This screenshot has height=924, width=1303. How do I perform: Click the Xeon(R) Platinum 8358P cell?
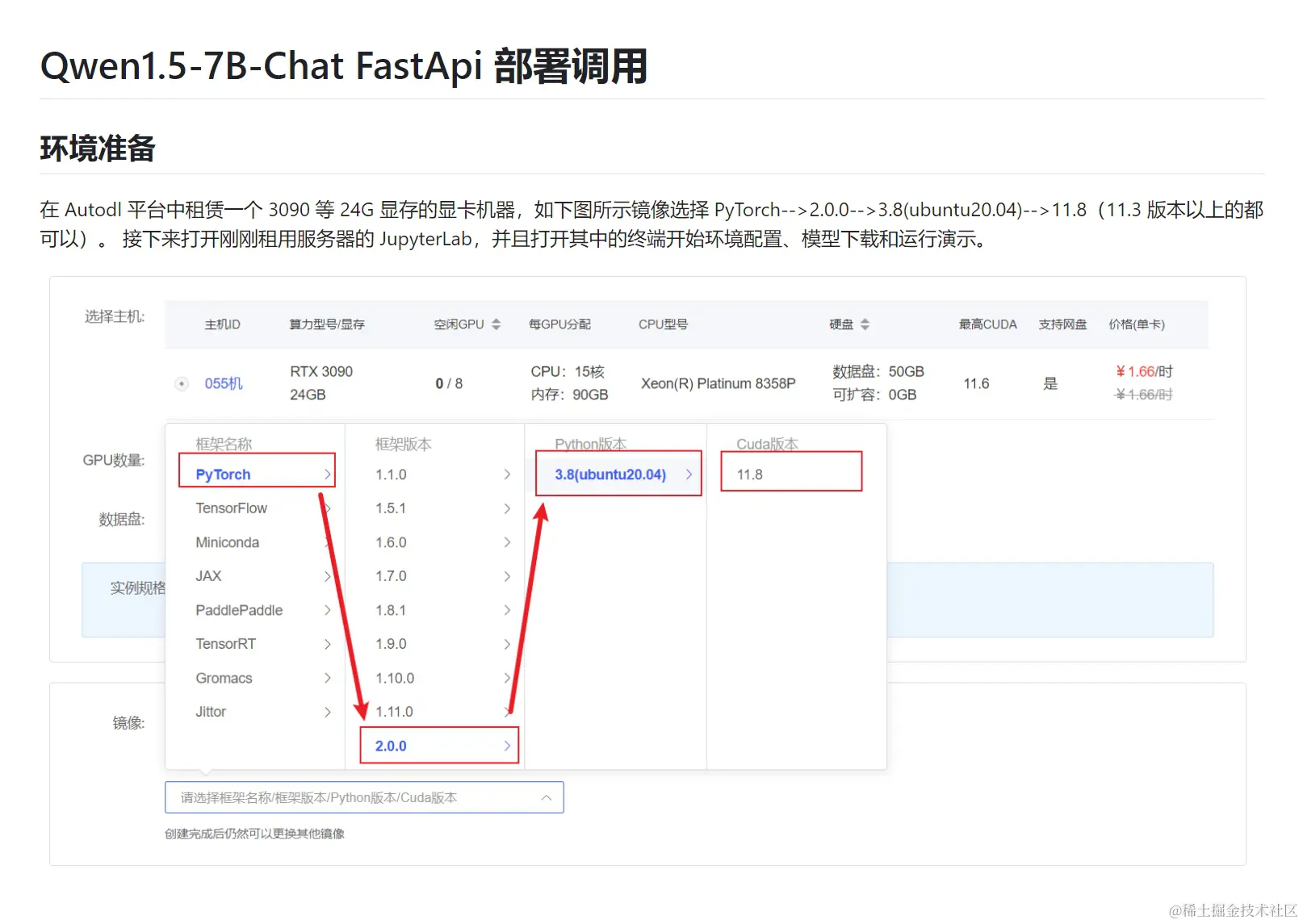pos(719,383)
